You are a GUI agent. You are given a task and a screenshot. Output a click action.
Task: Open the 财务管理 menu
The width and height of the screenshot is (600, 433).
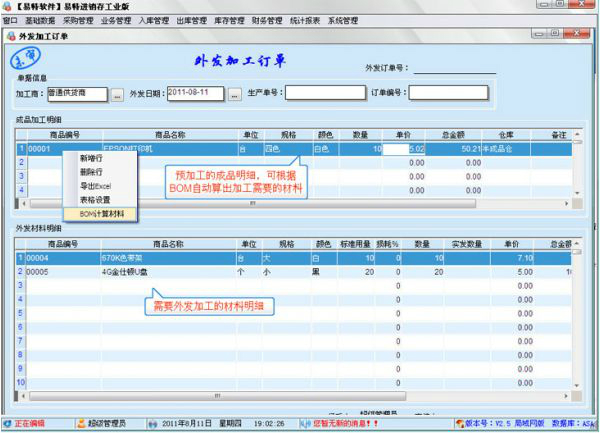(x=267, y=21)
